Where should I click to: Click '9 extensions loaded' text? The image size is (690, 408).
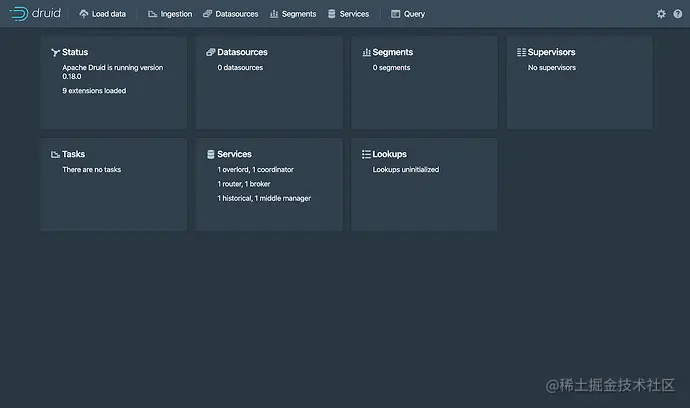pos(94,91)
